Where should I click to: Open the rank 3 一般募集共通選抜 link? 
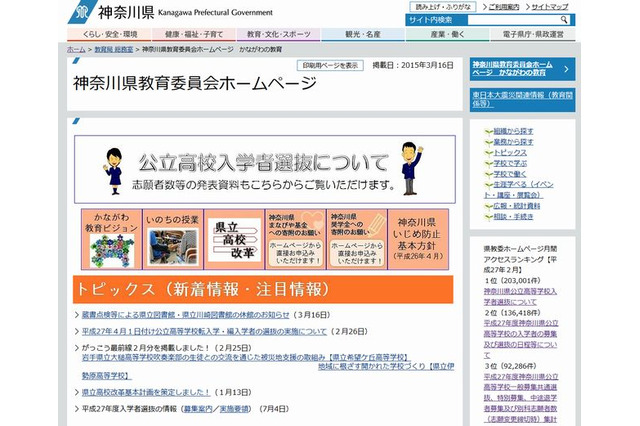521,398
